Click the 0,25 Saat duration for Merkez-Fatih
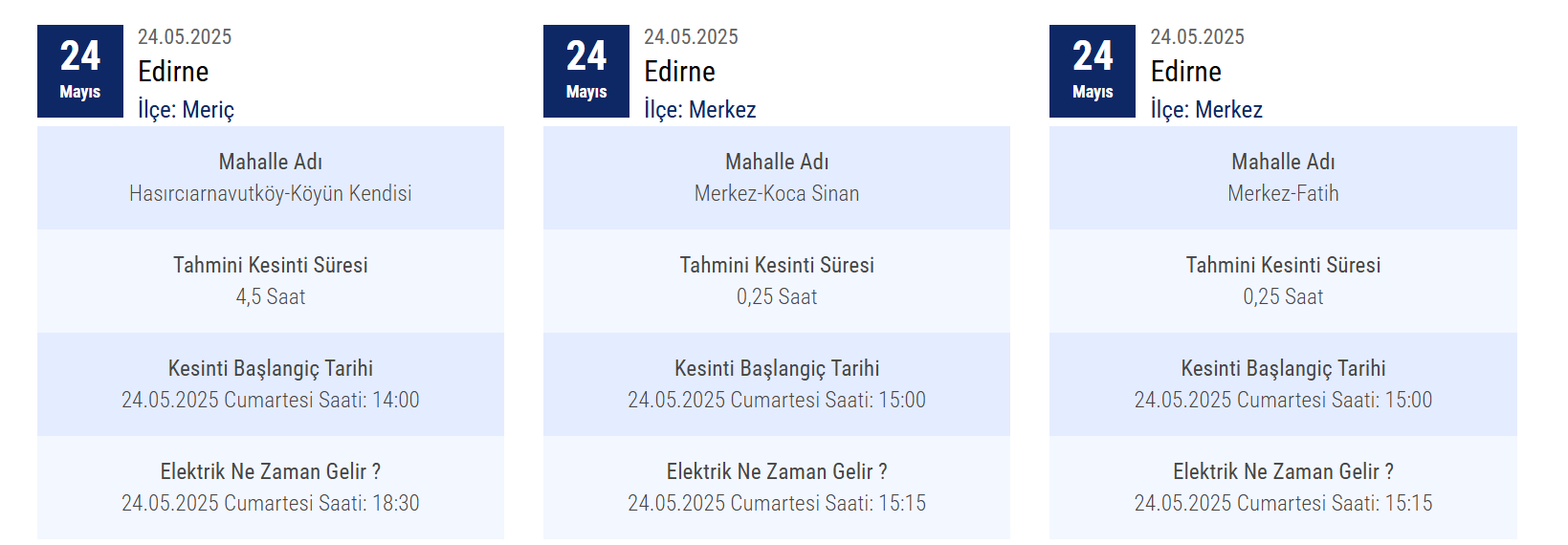 [x=1283, y=296]
